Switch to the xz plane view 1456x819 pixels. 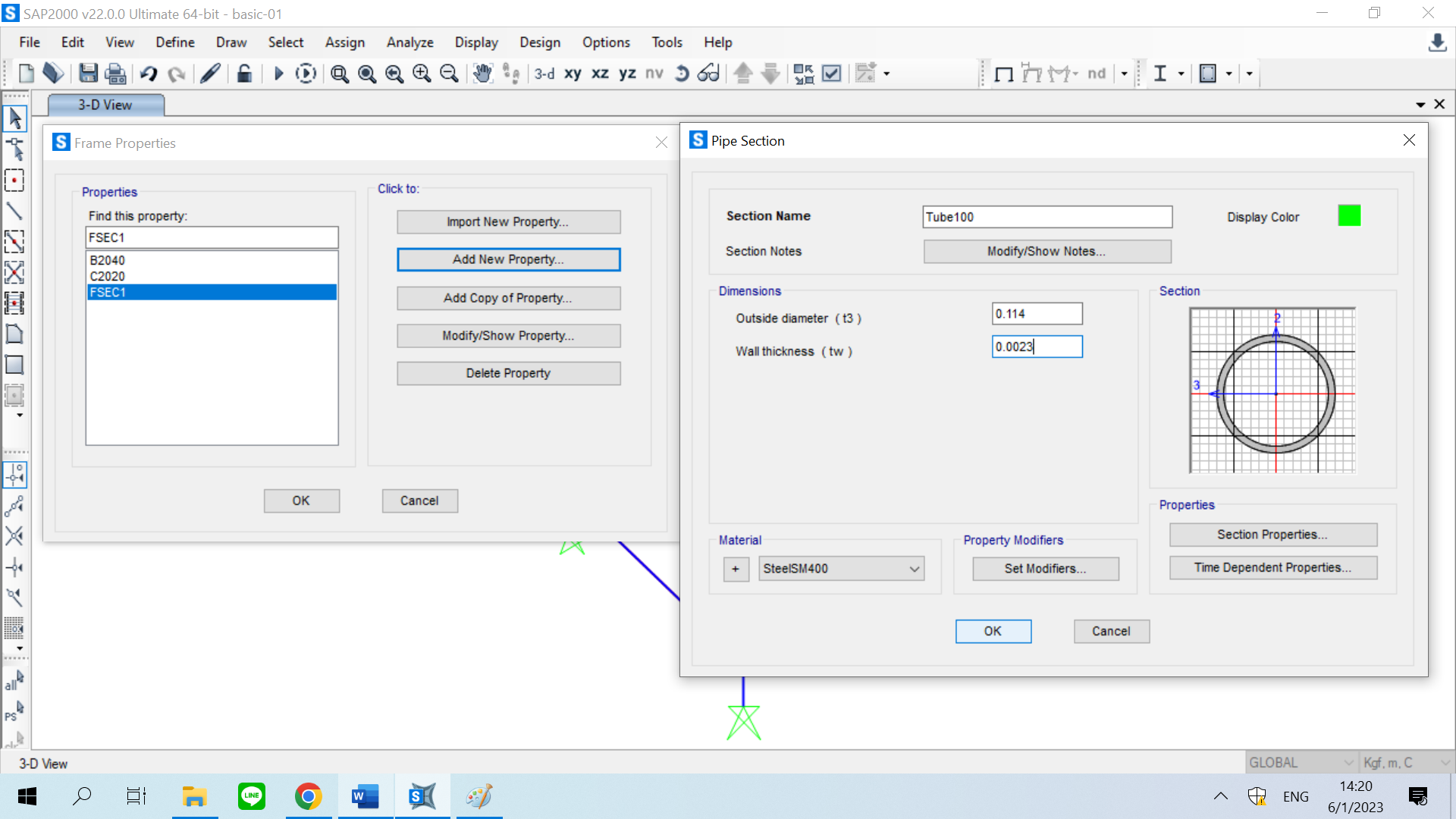click(600, 74)
